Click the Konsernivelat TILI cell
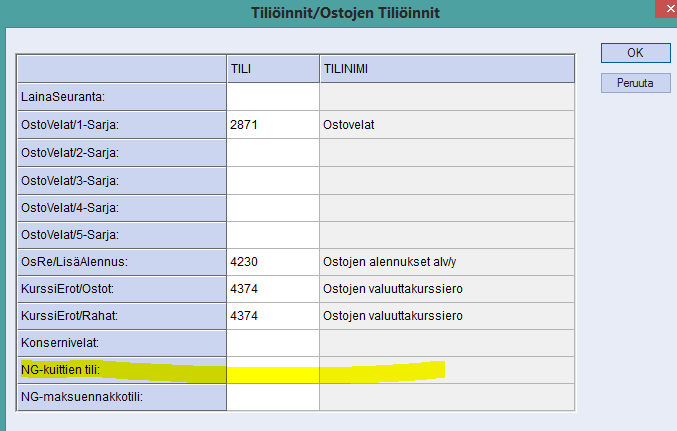 [272, 343]
